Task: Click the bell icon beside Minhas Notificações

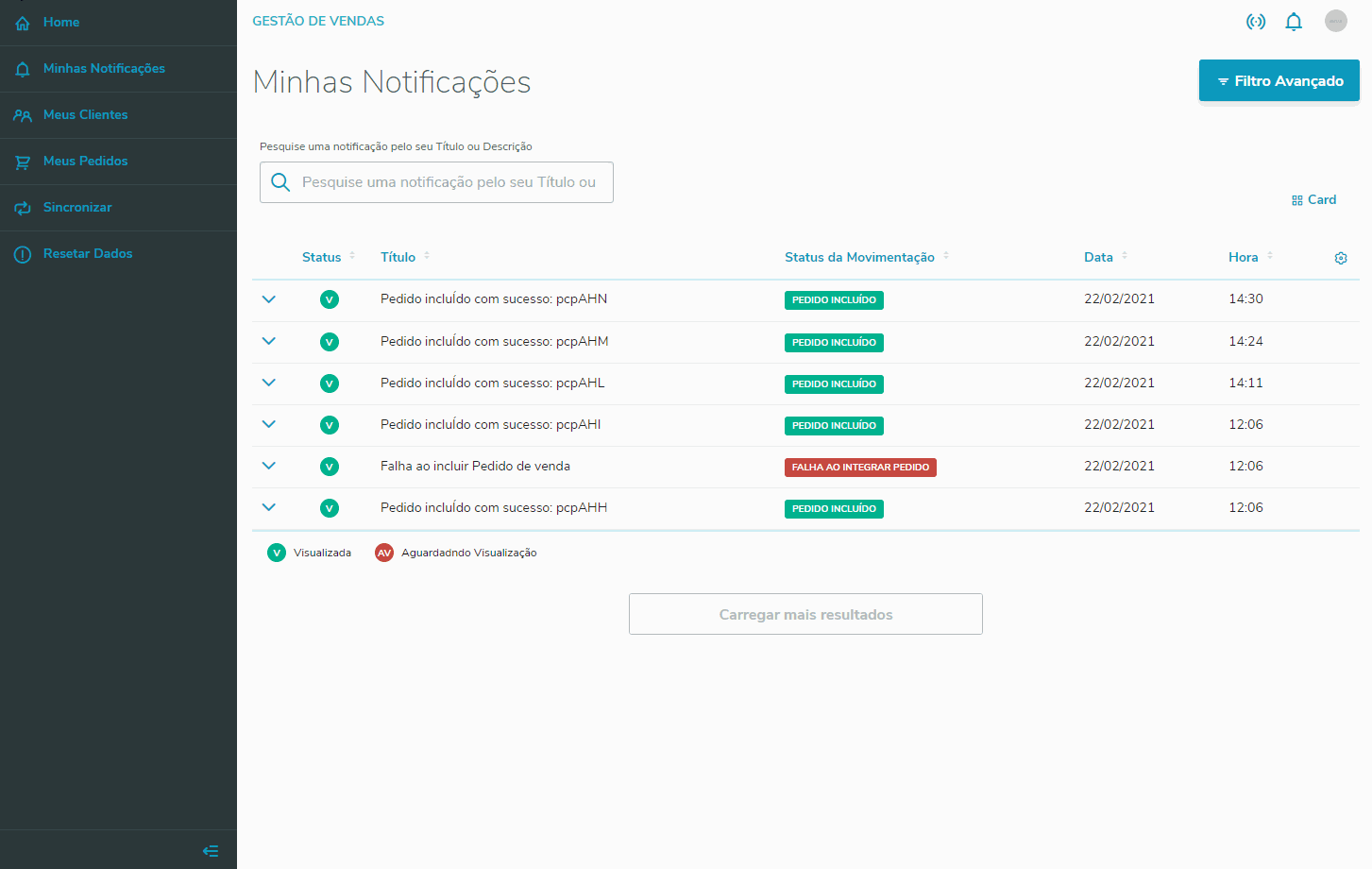Action: 23,69
